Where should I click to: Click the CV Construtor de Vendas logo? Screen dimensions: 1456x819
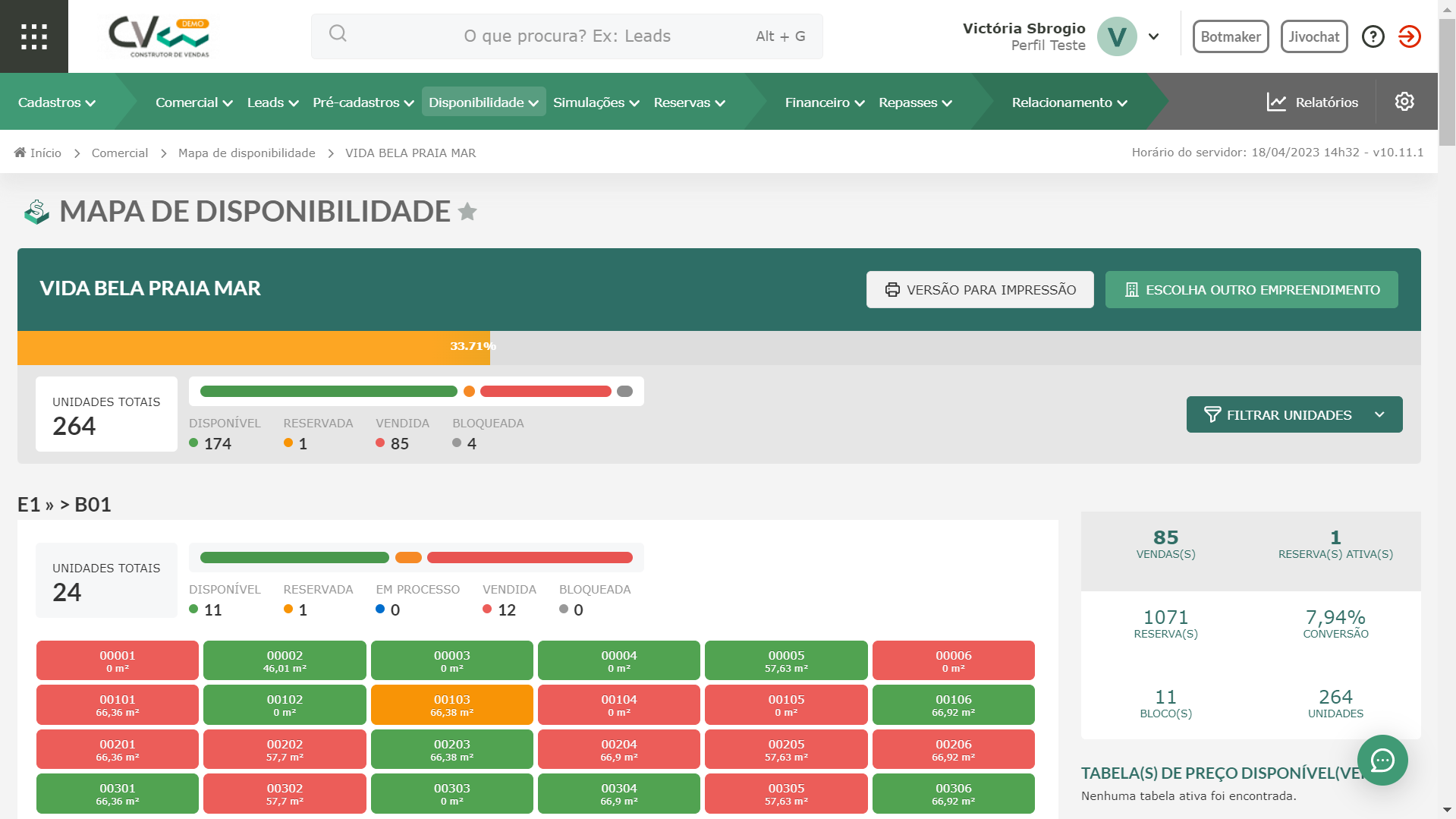[159, 36]
